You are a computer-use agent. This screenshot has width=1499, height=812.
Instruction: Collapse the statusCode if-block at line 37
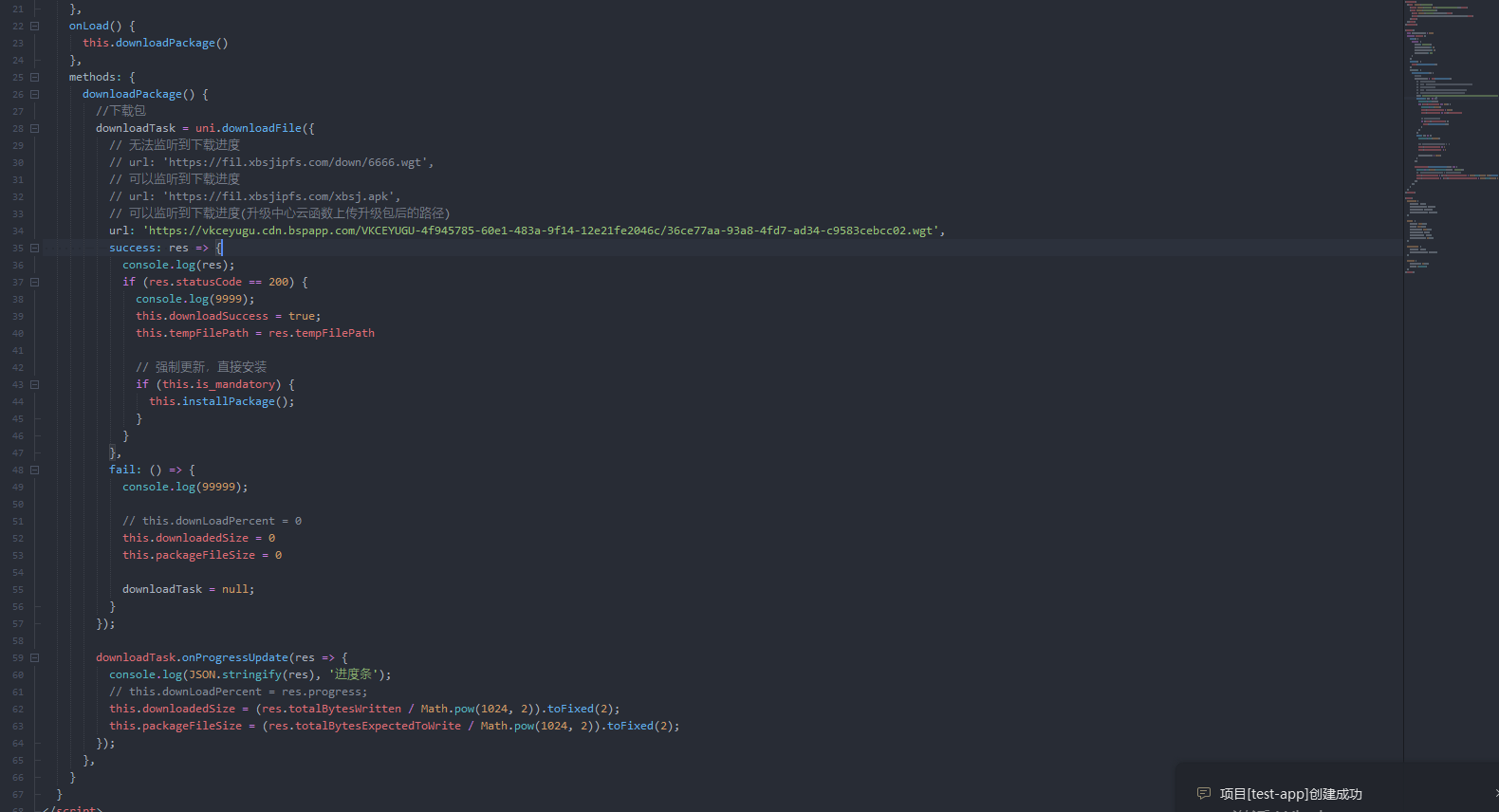point(35,283)
